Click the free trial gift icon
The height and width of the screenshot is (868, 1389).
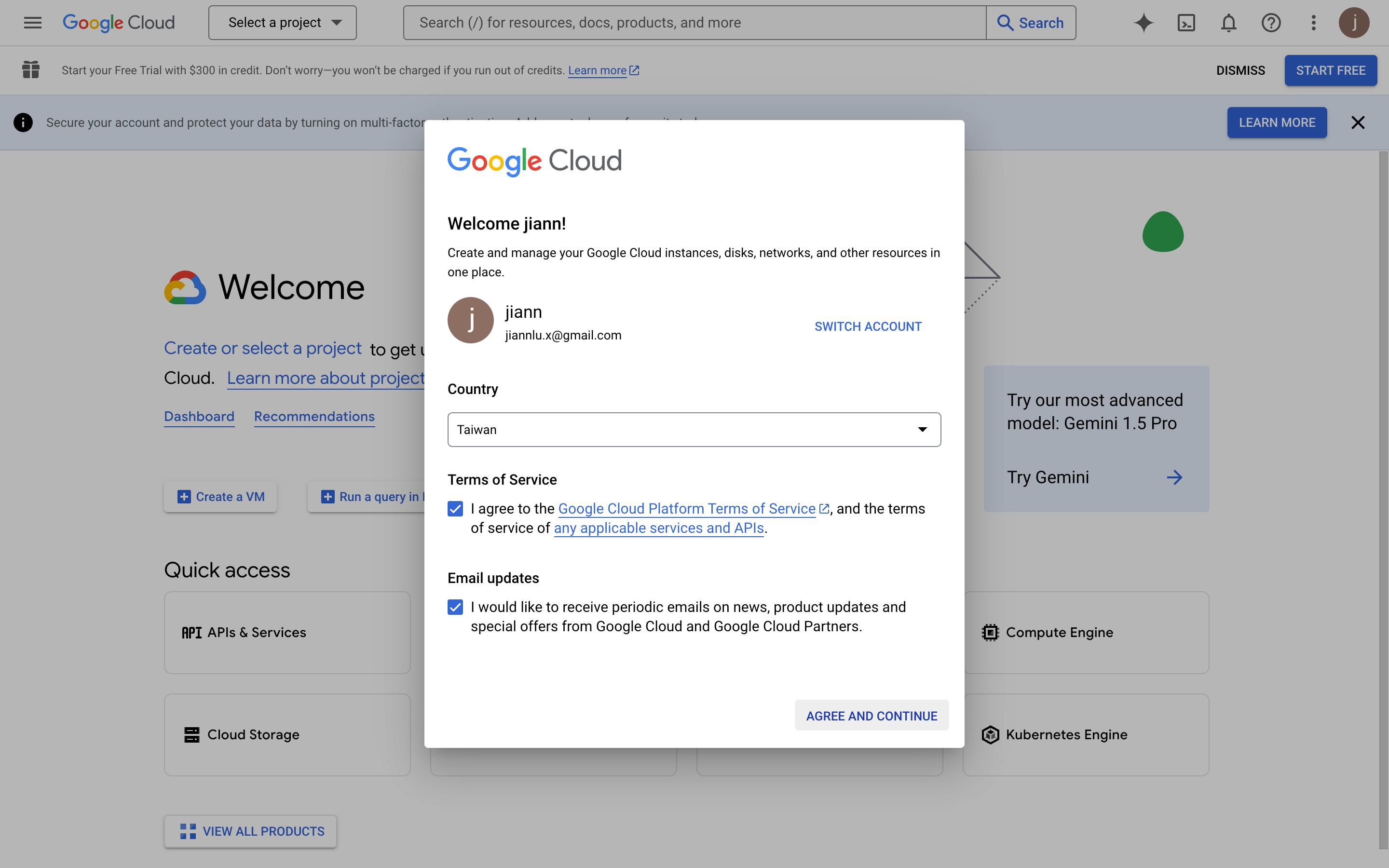(x=31, y=70)
